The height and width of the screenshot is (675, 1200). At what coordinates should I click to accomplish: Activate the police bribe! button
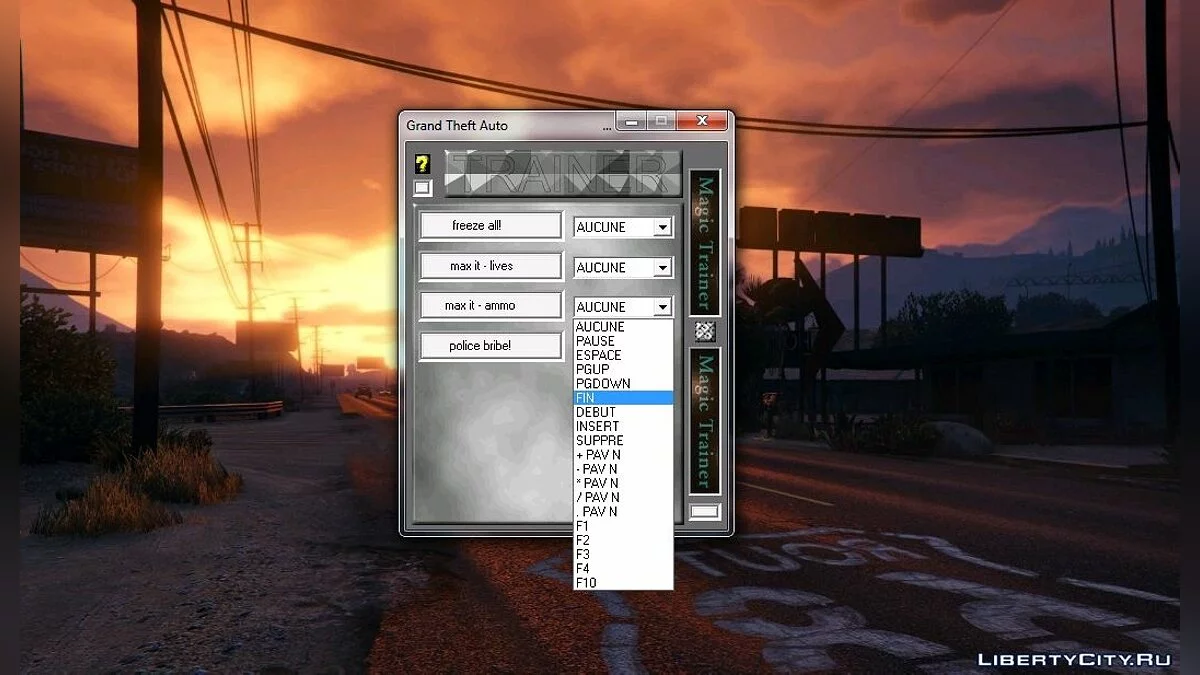coord(490,346)
